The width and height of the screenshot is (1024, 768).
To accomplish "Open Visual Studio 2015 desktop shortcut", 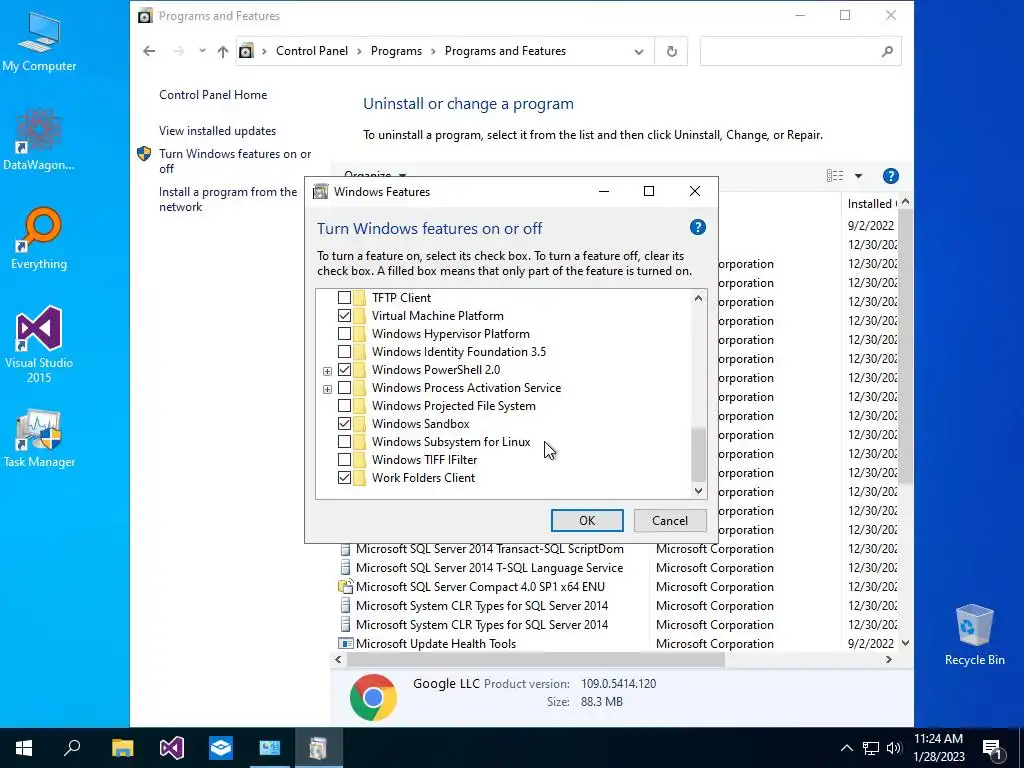I will click(x=39, y=344).
